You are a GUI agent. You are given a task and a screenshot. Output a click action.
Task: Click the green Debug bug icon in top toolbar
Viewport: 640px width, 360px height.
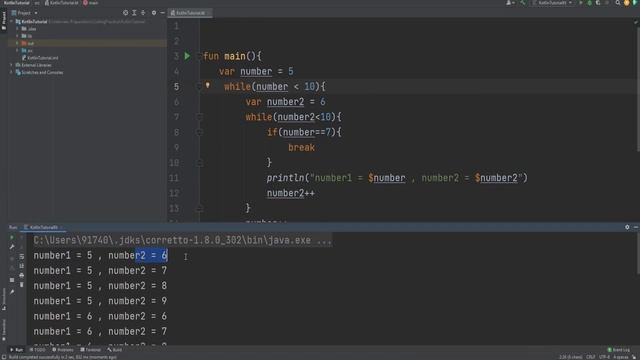coord(589,3)
